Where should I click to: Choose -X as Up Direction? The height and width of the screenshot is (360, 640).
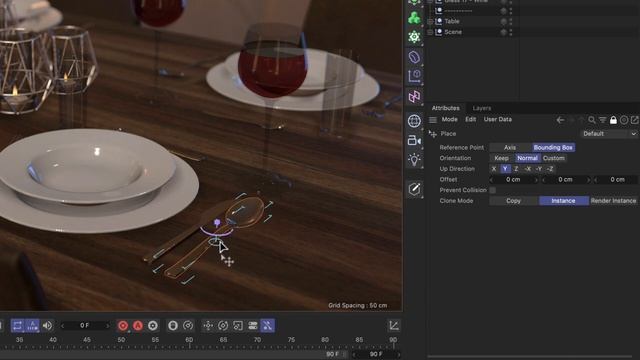528,169
